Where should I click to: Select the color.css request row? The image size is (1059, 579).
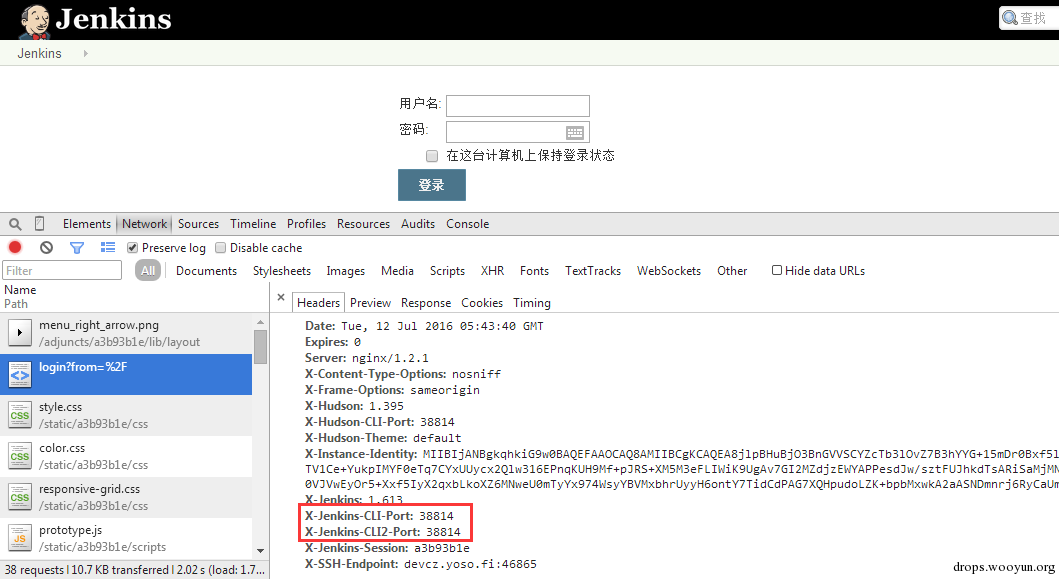point(126,456)
